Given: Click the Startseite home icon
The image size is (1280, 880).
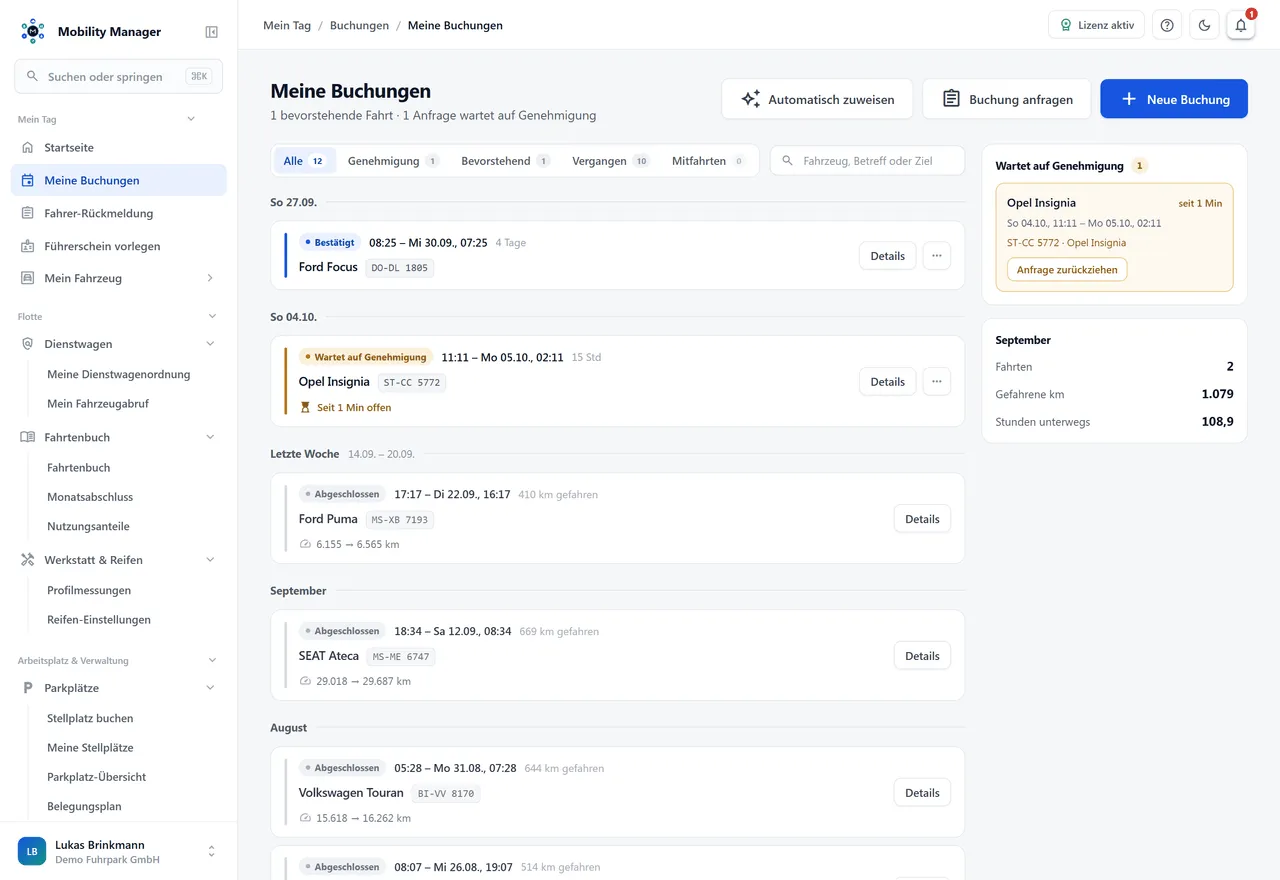Looking at the screenshot, I should pyautogui.click(x=28, y=147).
